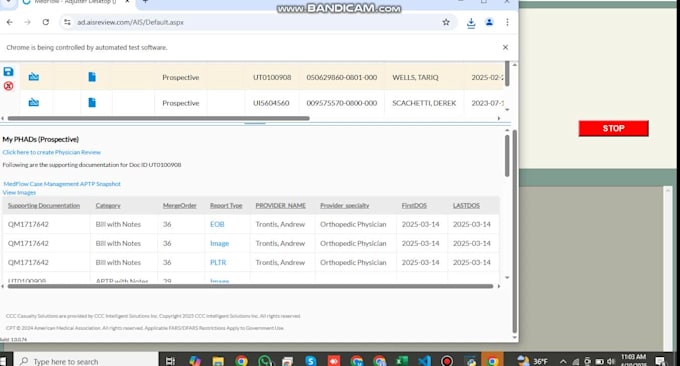Open Copilot from the taskbar
This screenshot has height=366, width=680.
[195, 361]
